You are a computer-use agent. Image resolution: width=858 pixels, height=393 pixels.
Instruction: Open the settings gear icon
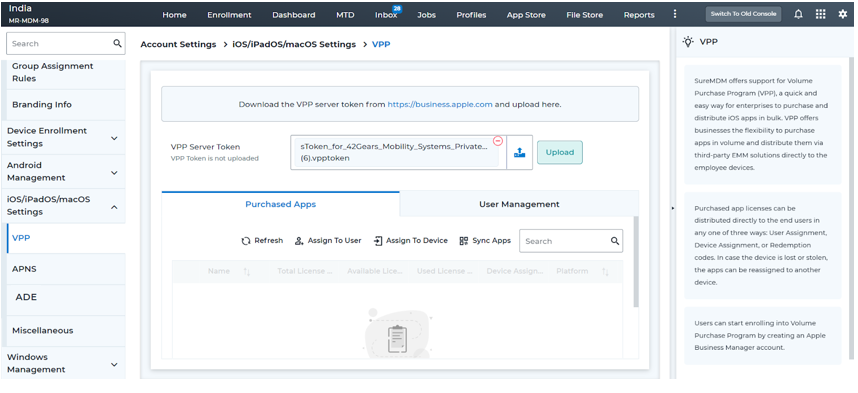tap(843, 14)
